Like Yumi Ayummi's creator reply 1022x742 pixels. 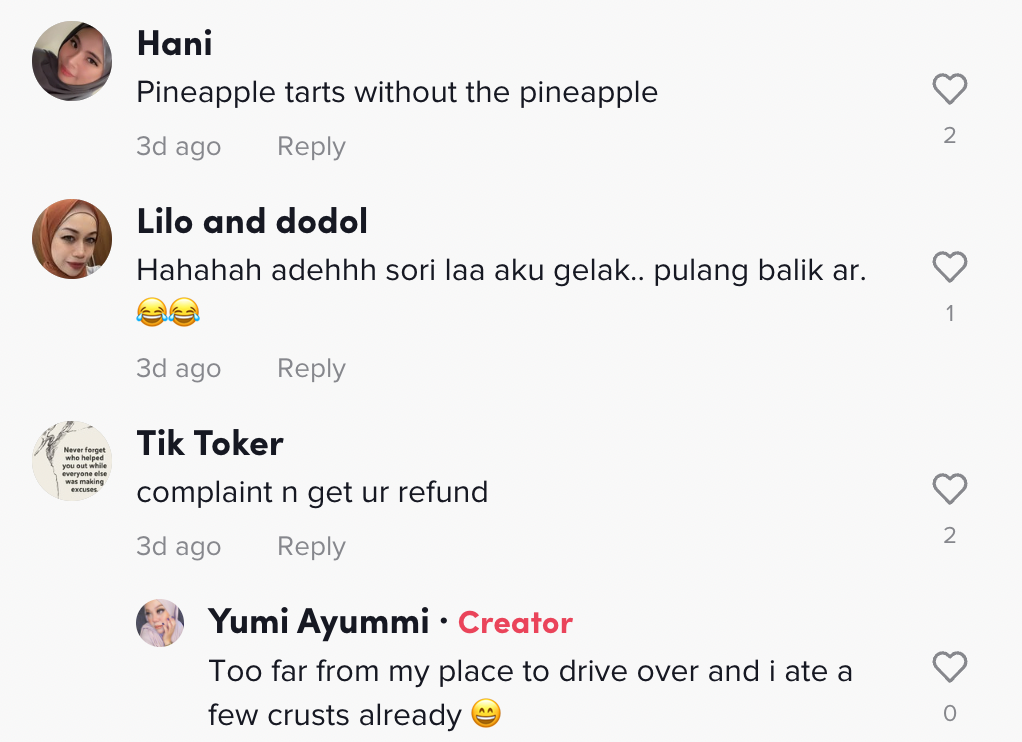949,667
